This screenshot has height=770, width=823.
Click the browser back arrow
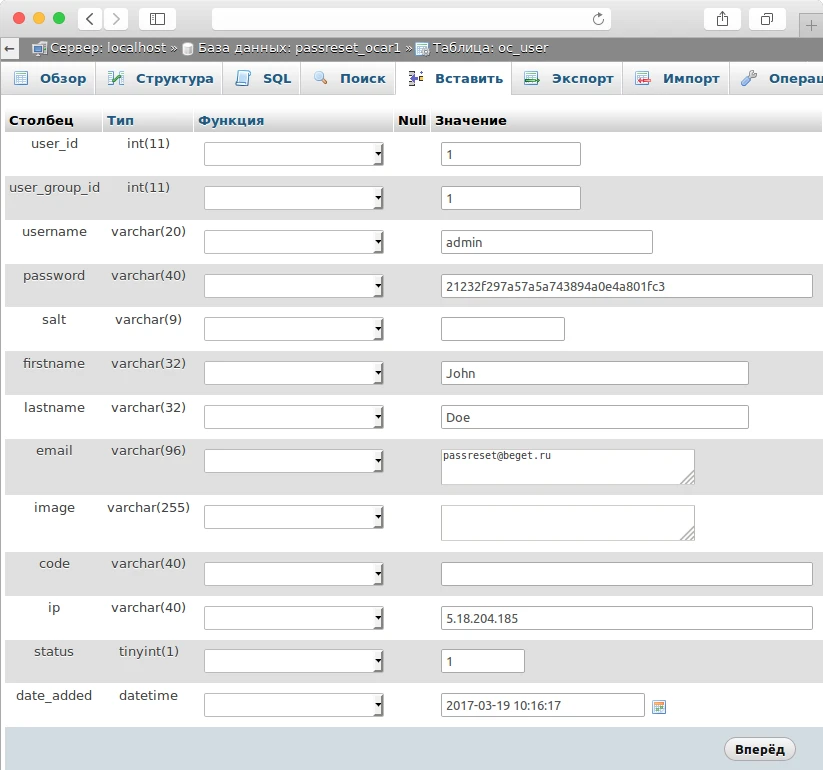[90, 19]
